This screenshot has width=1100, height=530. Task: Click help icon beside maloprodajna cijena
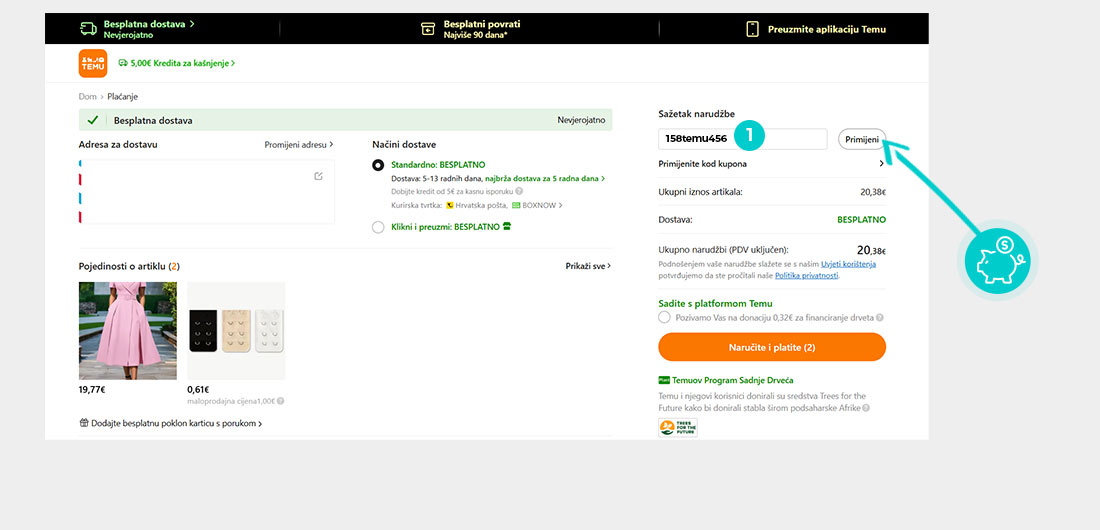[281, 402]
